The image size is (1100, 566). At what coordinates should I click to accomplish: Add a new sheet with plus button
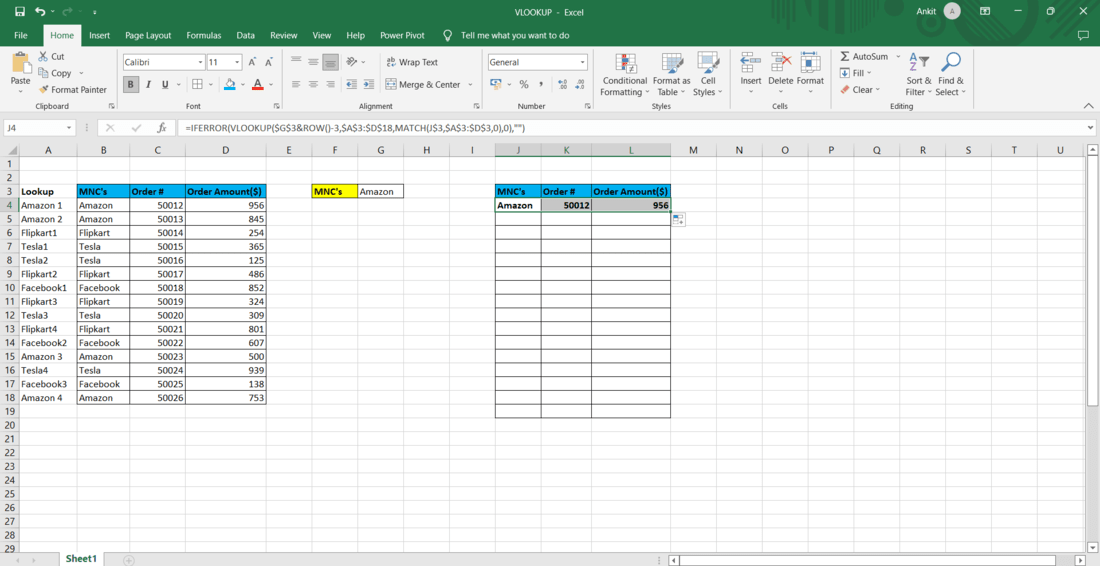point(128,560)
